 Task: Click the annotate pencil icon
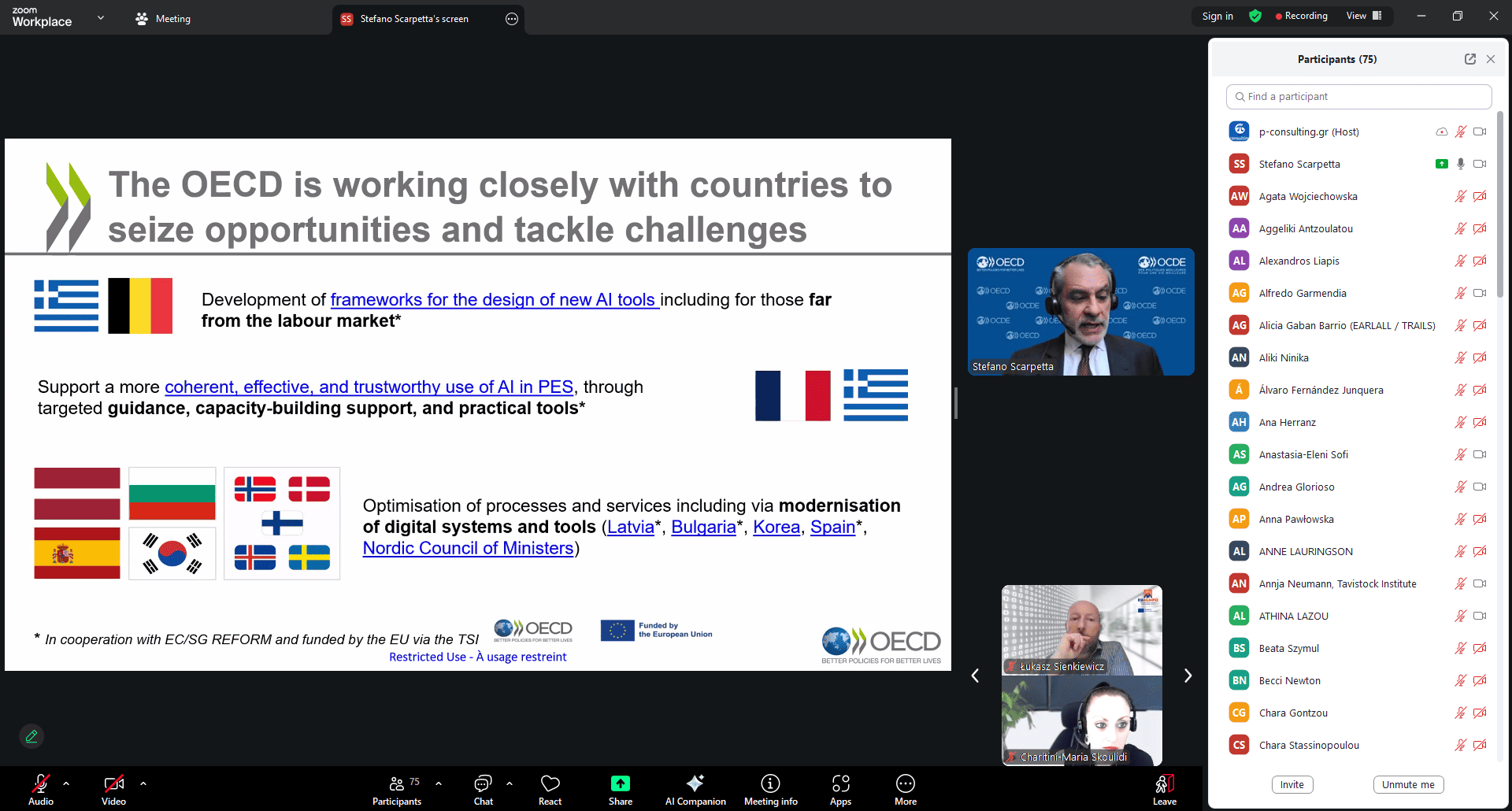[31, 736]
